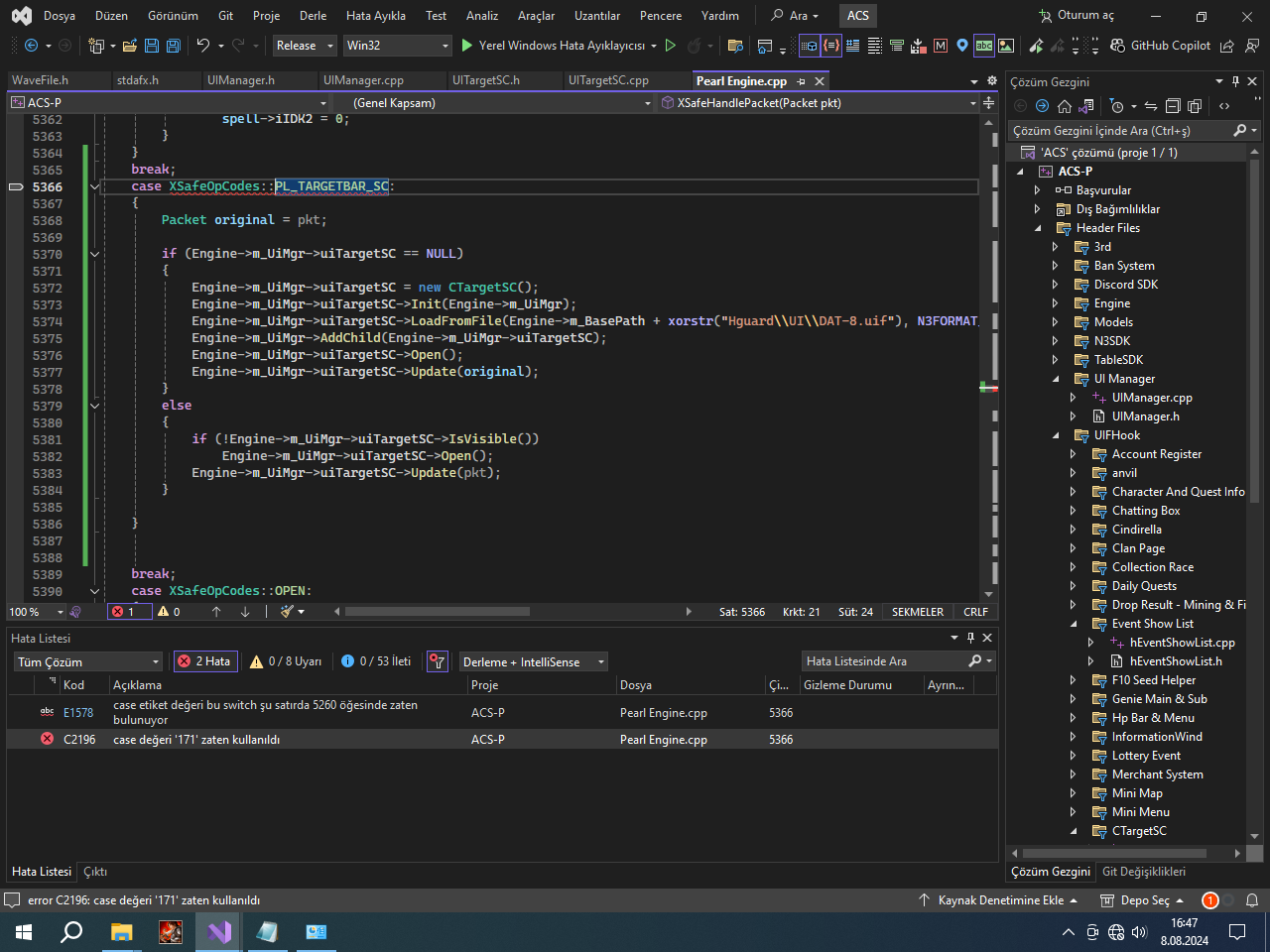Open Visual Studio from the Windows taskbar
This screenshot has width=1270, height=952.
(219, 932)
